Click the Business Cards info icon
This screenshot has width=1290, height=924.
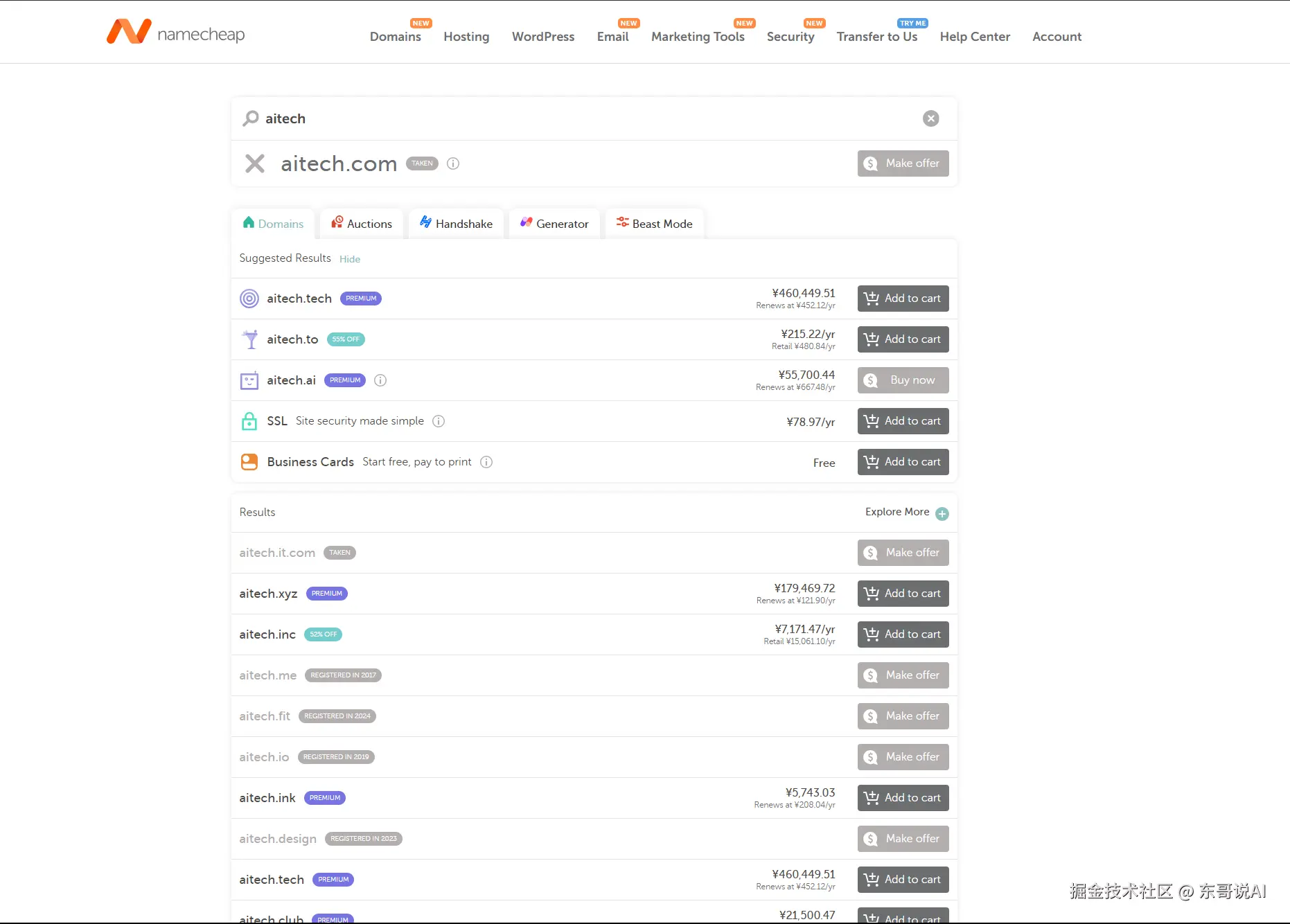(486, 462)
